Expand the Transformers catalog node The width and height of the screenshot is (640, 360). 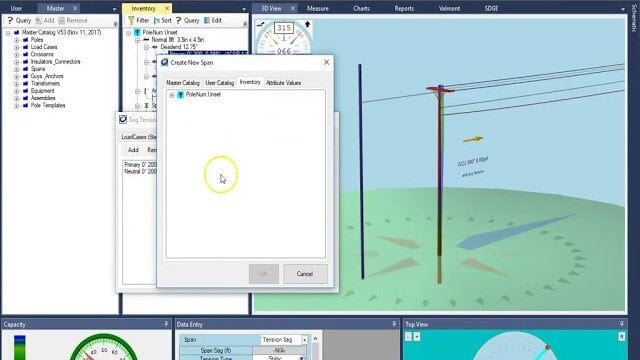click(17, 84)
